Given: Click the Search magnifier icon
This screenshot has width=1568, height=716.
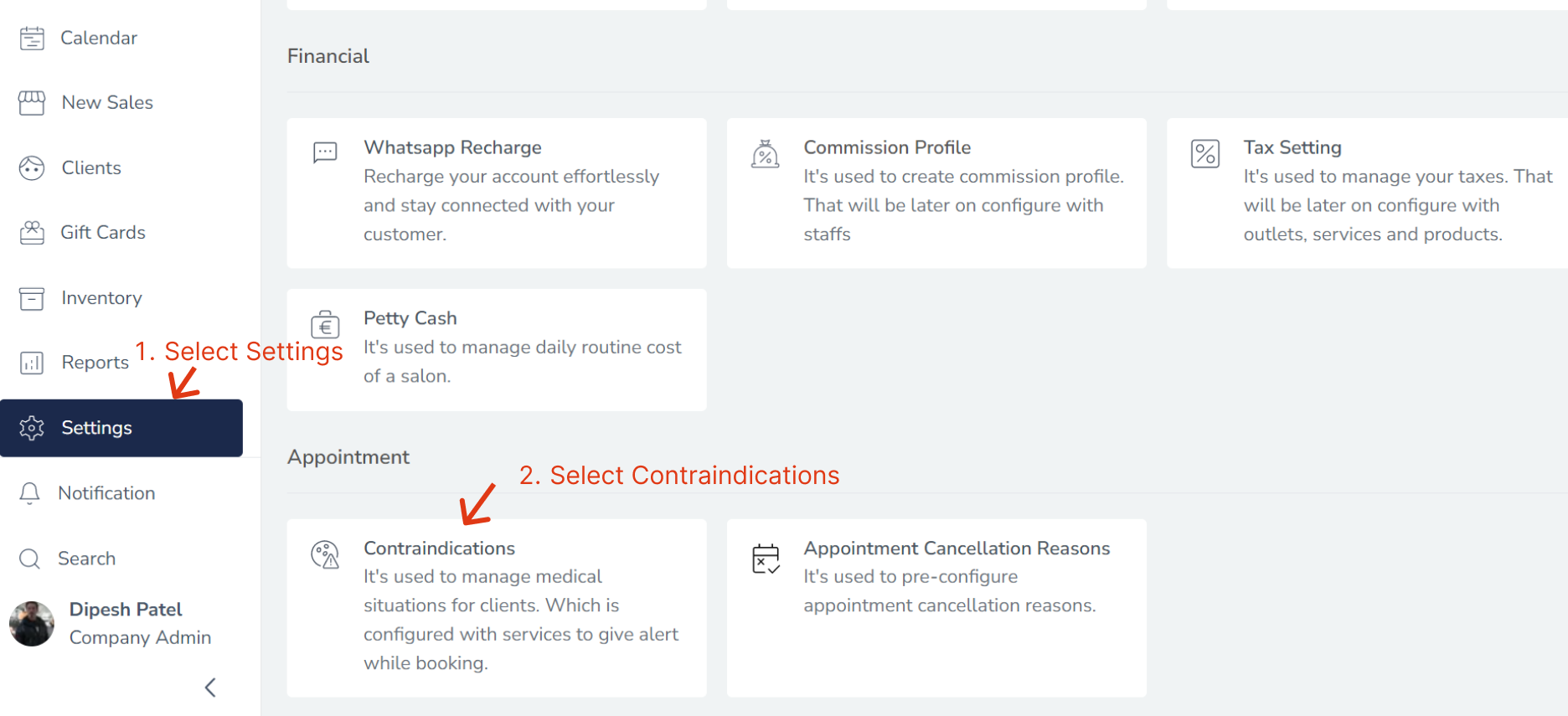Looking at the screenshot, I should point(30,559).
